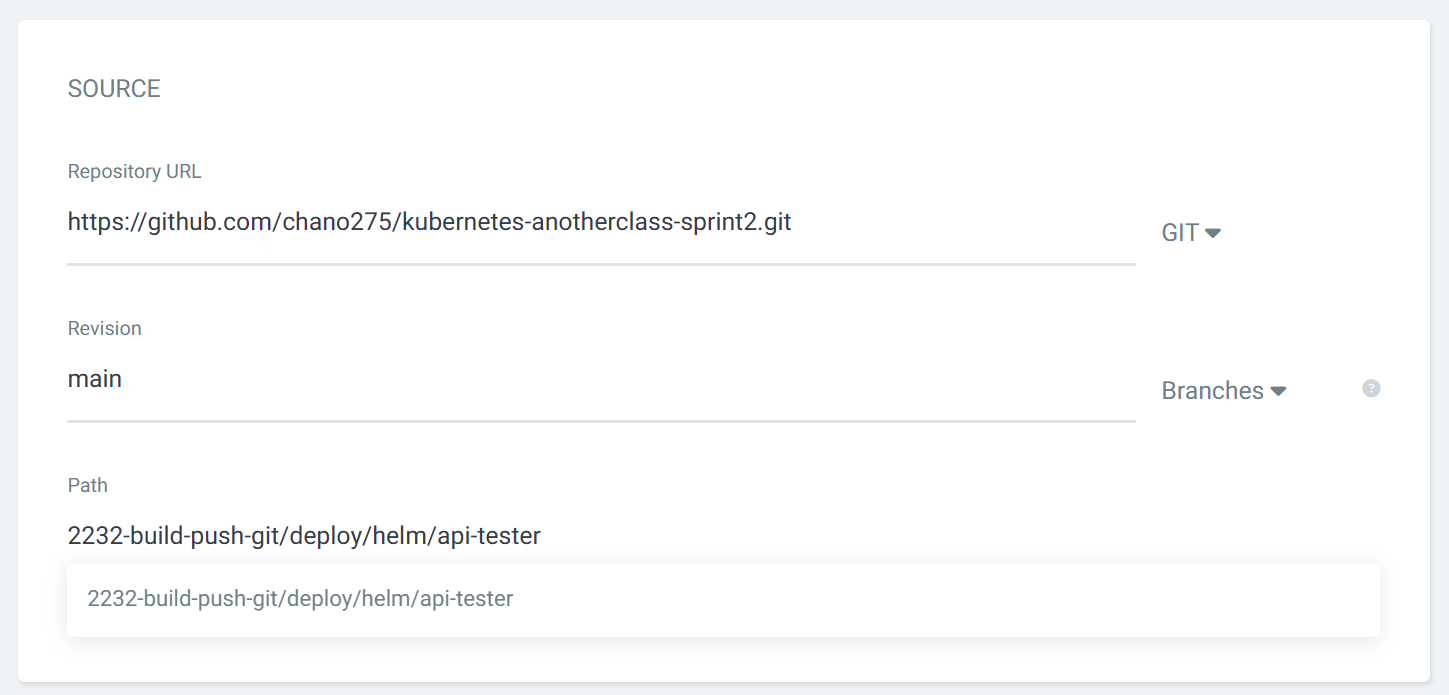The image size is (1449, 695).
Task: Click the caret arrow beside Branches
Action: click(1278, 391)
